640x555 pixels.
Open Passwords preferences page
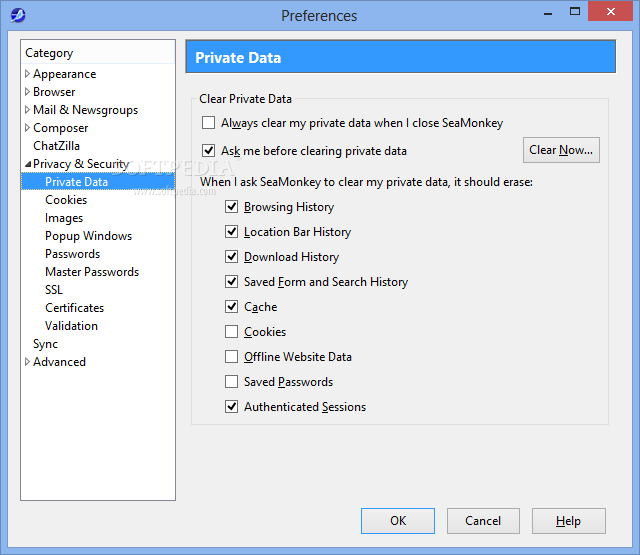pyautogui.click(x=73, y=254)
